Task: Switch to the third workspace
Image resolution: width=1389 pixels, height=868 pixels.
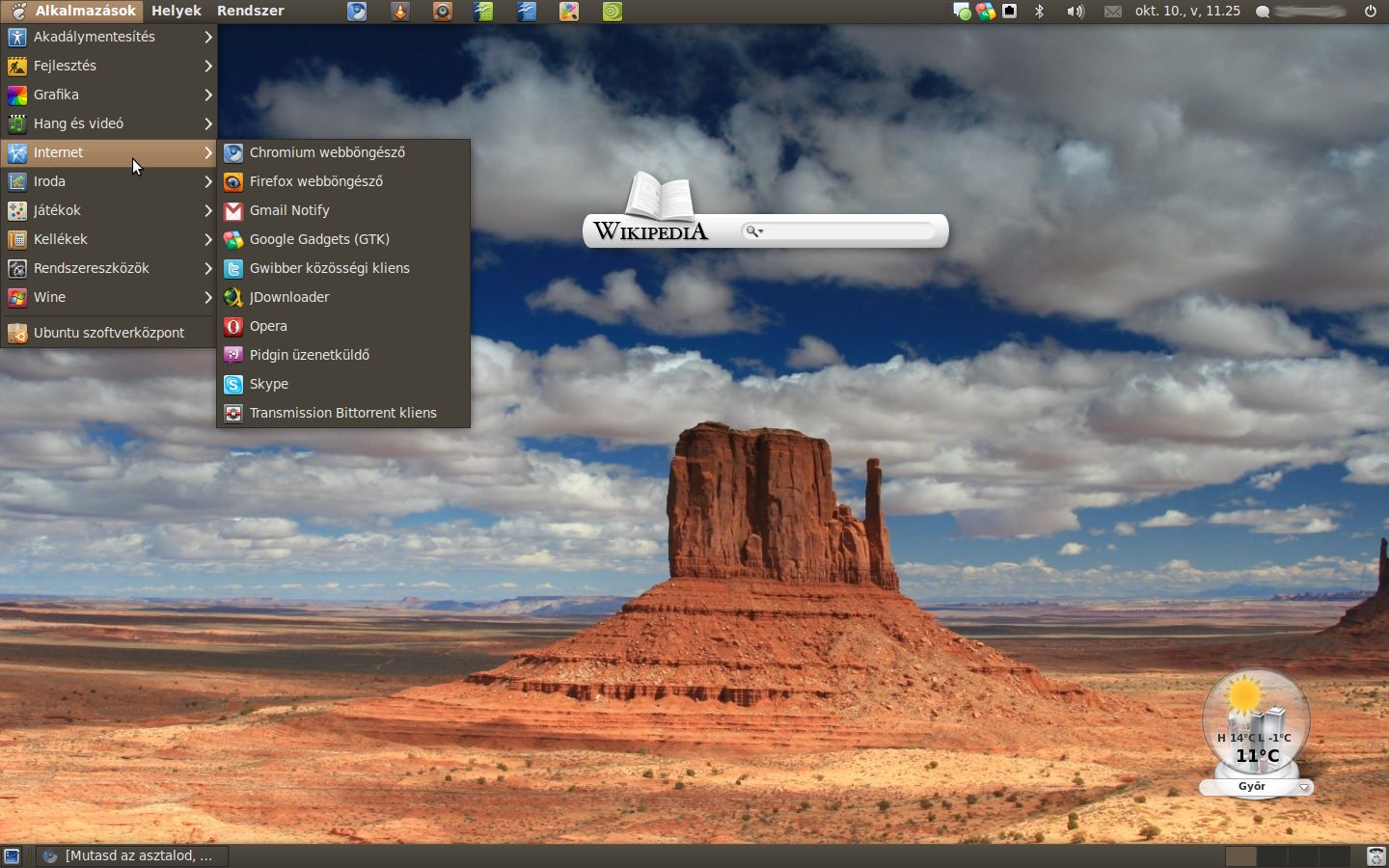Action: (1302, 856)
